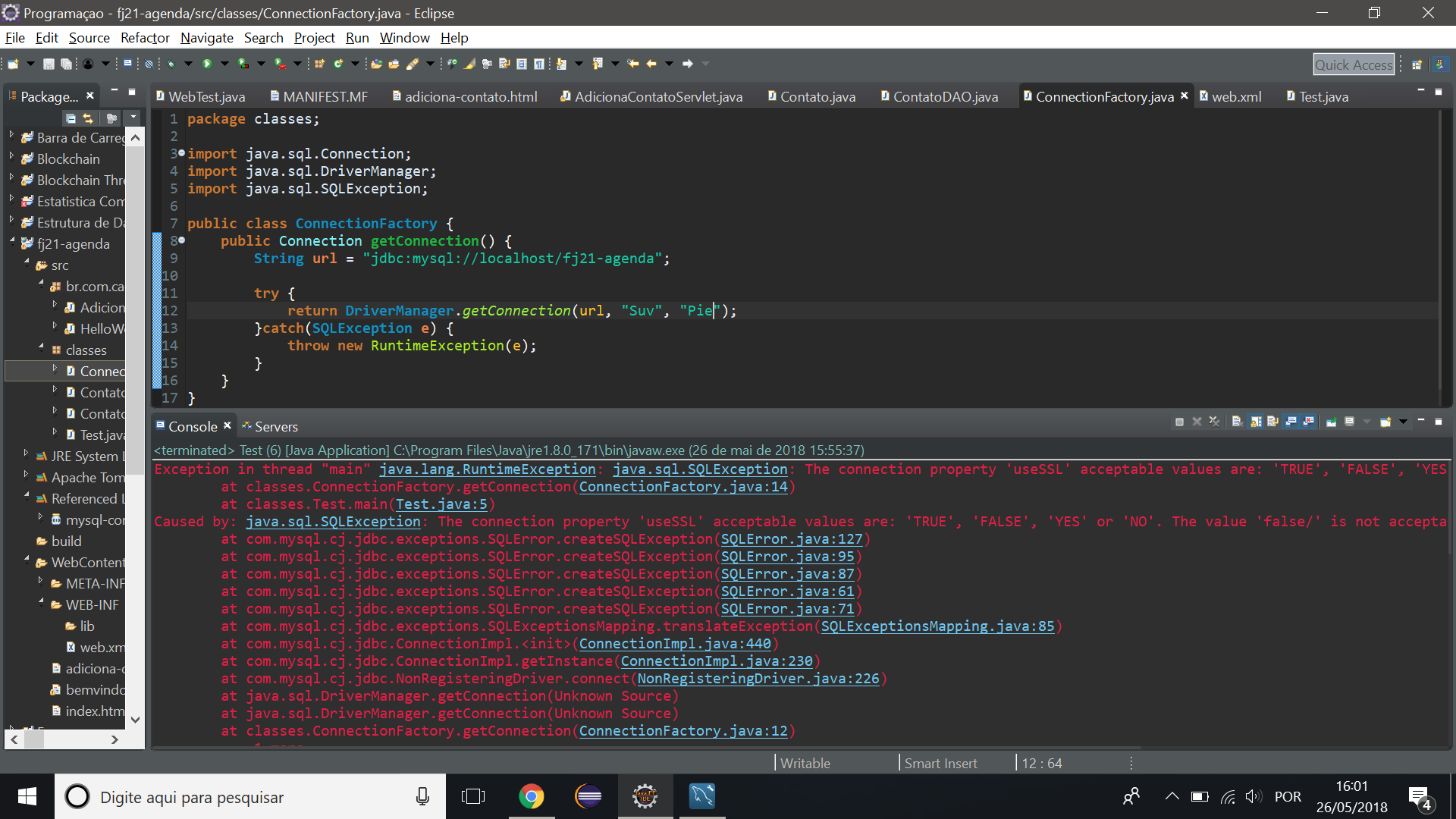Open the Source menu
Image resolution: width=1456 pixels, height=819 pixels.
tap(89, 38)
